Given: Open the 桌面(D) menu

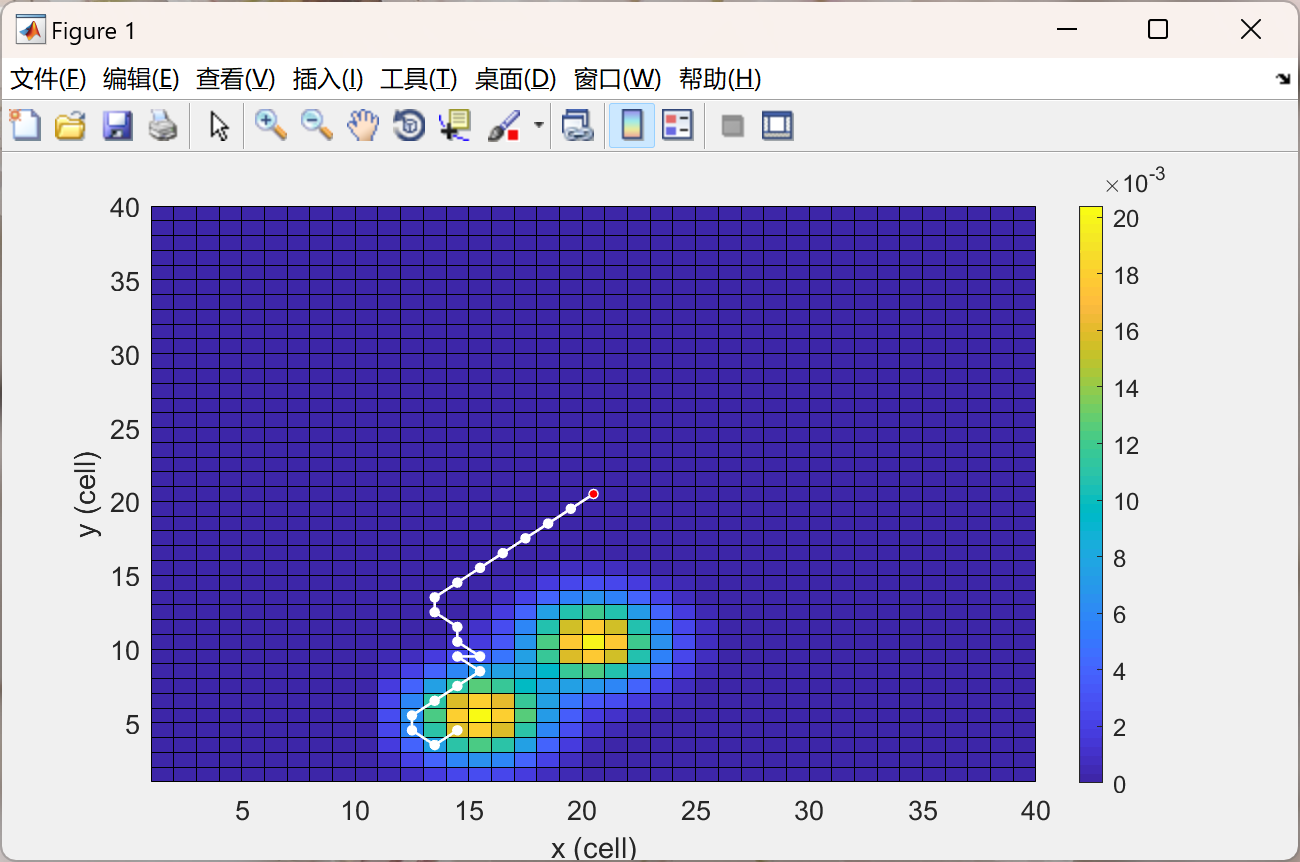Looking at the screenshot, I should [x=515, y=79].
